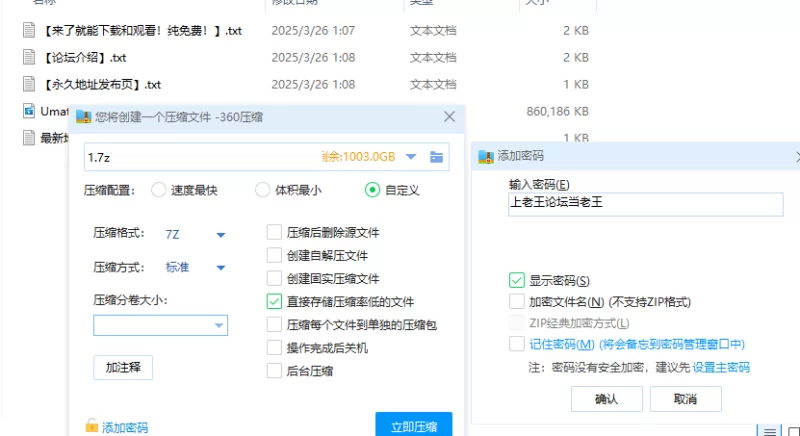Enable 操作完成后关机 checkbox
Image resolution: width=800 pixels, height=436 pixels.
pos(274,348)
